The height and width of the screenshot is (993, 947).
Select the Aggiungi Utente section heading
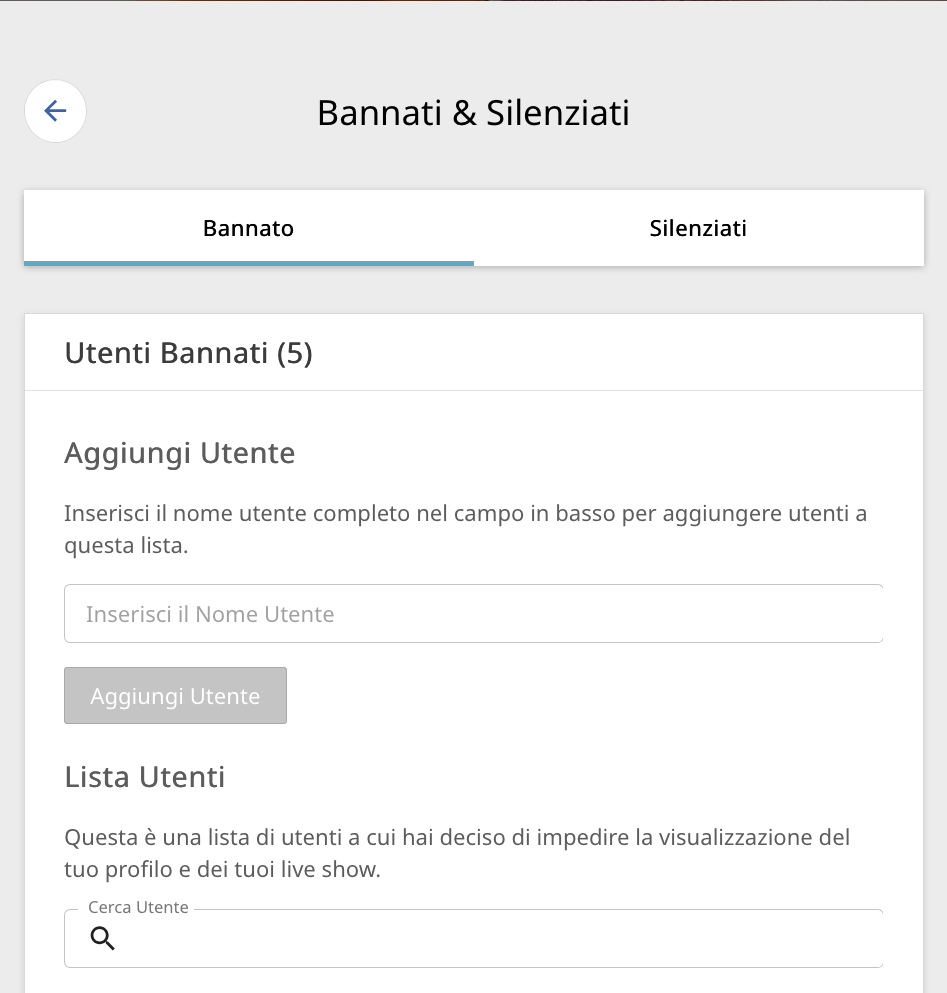tap(180, 453)
